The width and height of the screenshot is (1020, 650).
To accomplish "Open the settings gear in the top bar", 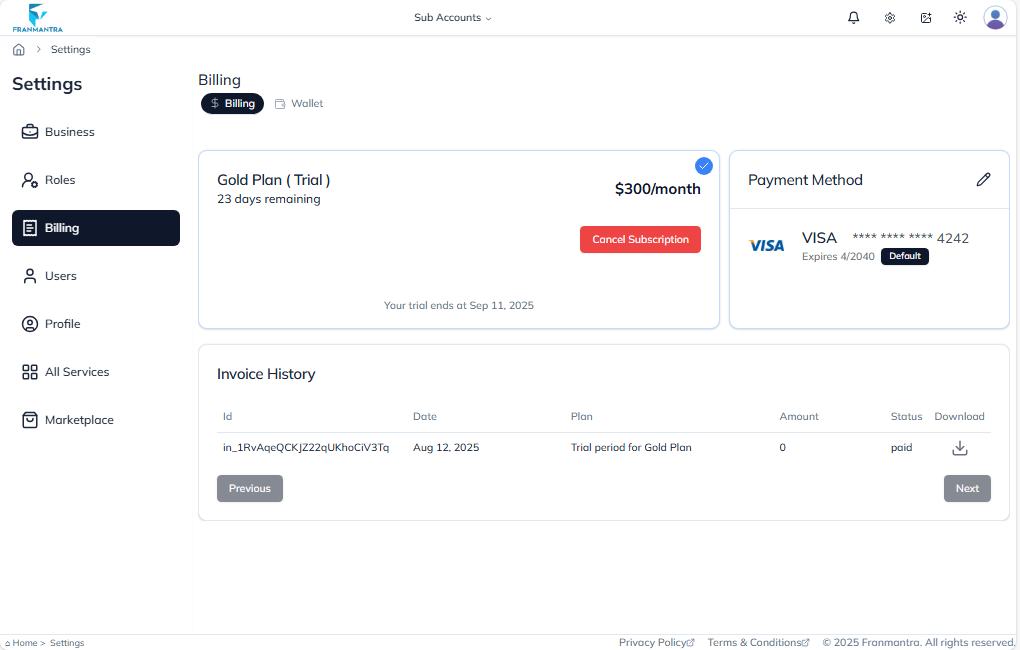I will point(889,17).
